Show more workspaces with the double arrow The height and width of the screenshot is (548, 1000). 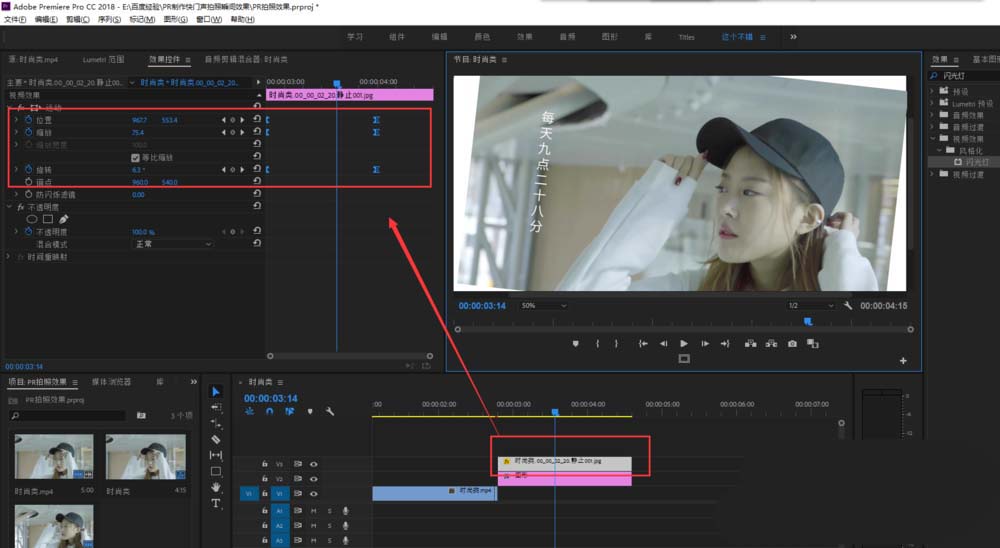point(793,36)
